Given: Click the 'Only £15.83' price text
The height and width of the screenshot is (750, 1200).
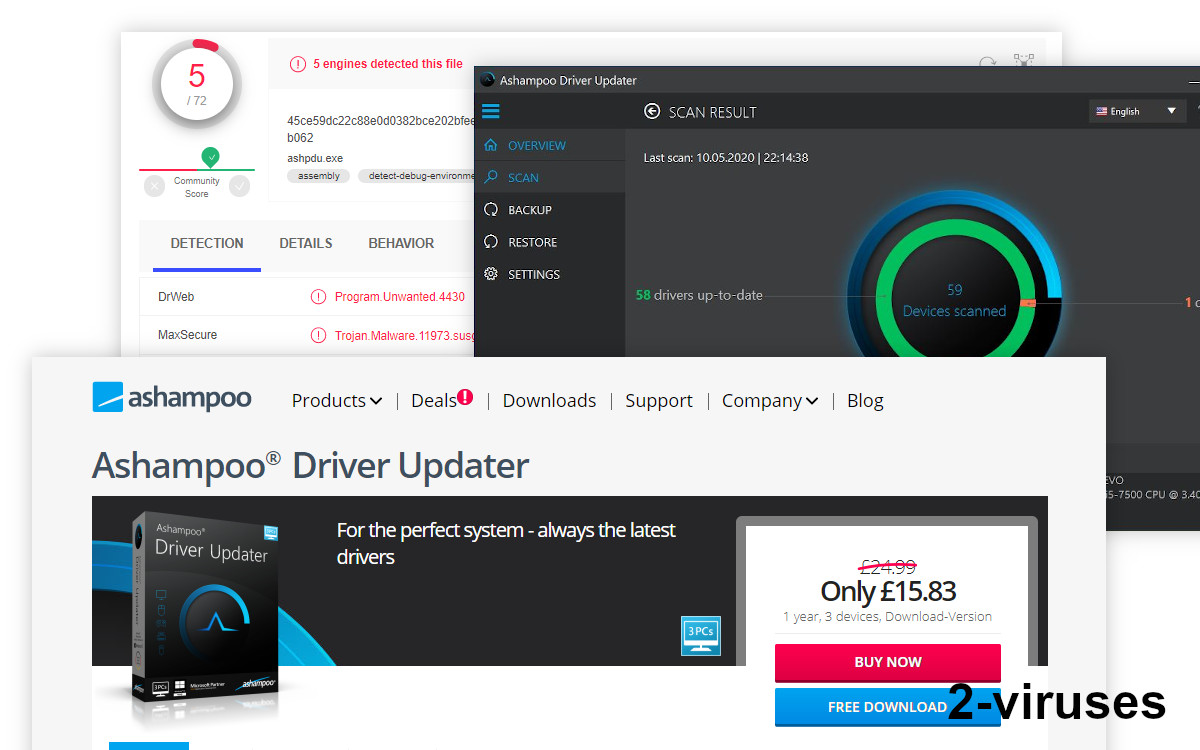Looking at the screenshot, I should (x=888, y=591).
